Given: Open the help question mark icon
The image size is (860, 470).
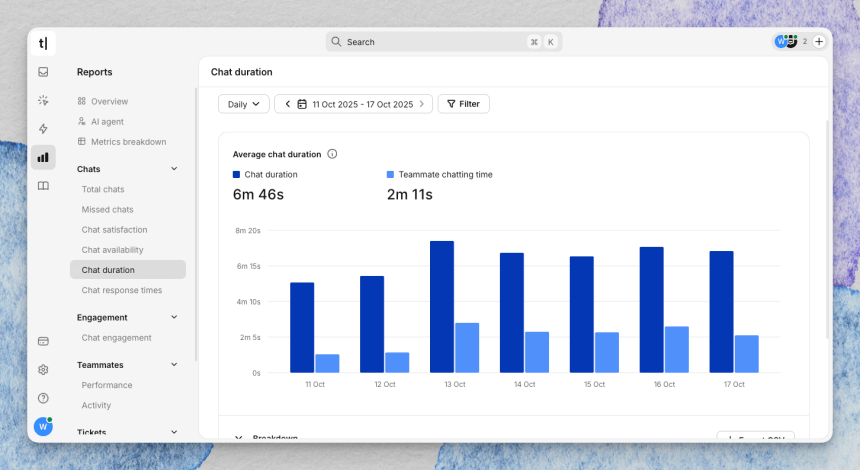Looking at the screenshot, I should pyautogui.click(x=43, y=398).
